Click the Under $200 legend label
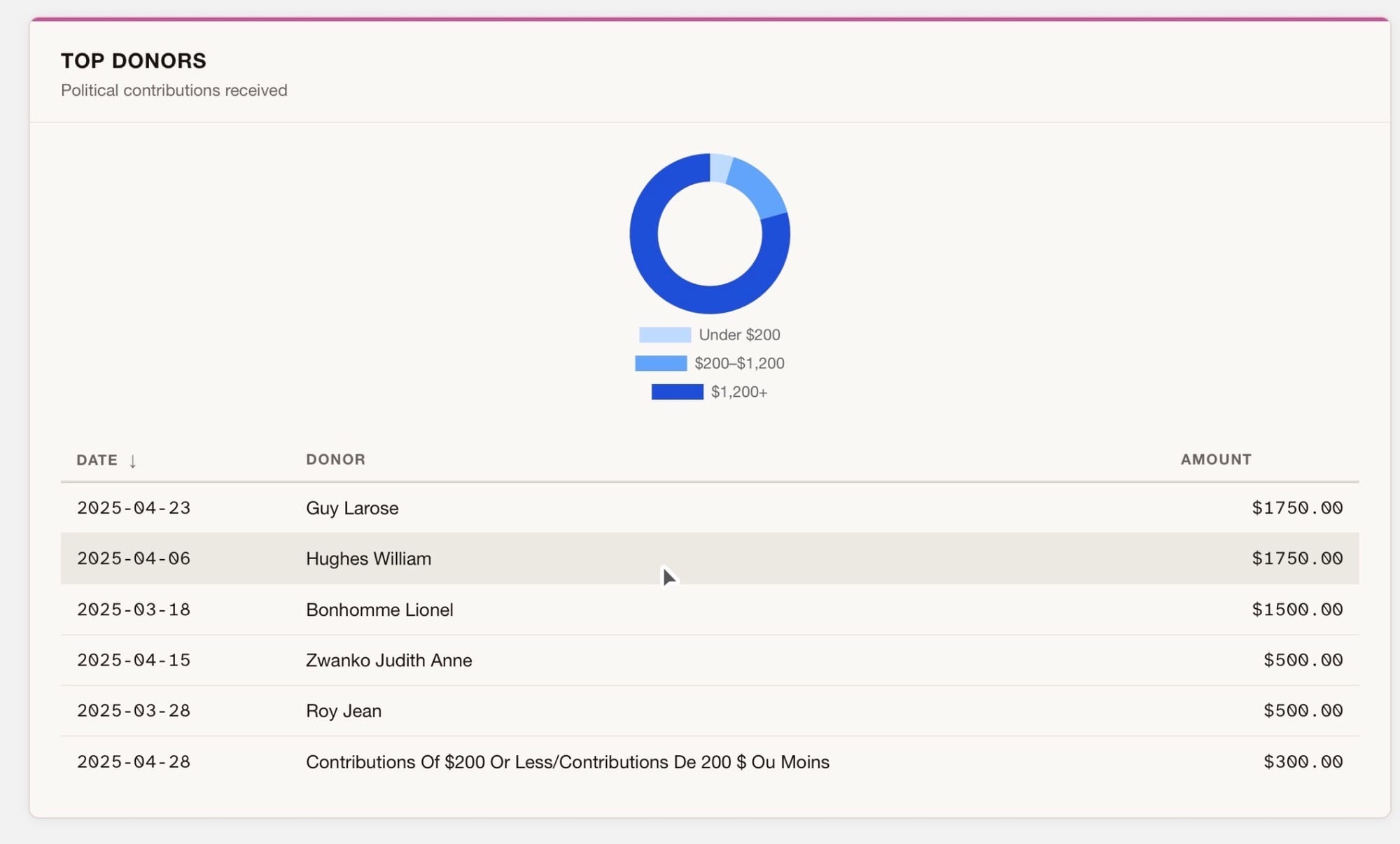Screen dimensions: 1400x844 (739, 335)
